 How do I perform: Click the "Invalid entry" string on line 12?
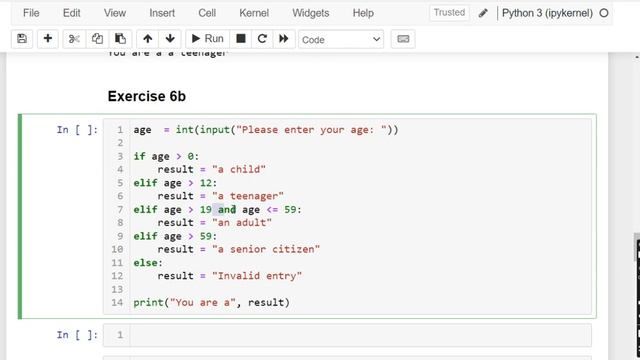pos(257,276)
